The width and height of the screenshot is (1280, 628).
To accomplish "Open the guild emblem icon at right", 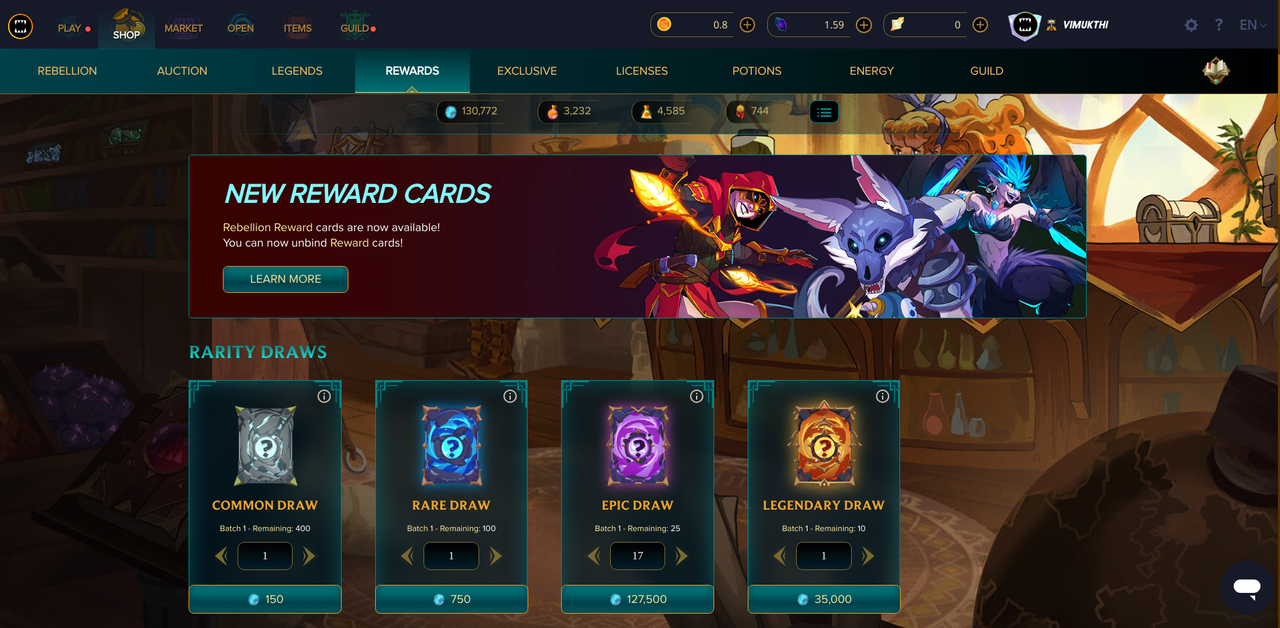I will point(1216,71).
